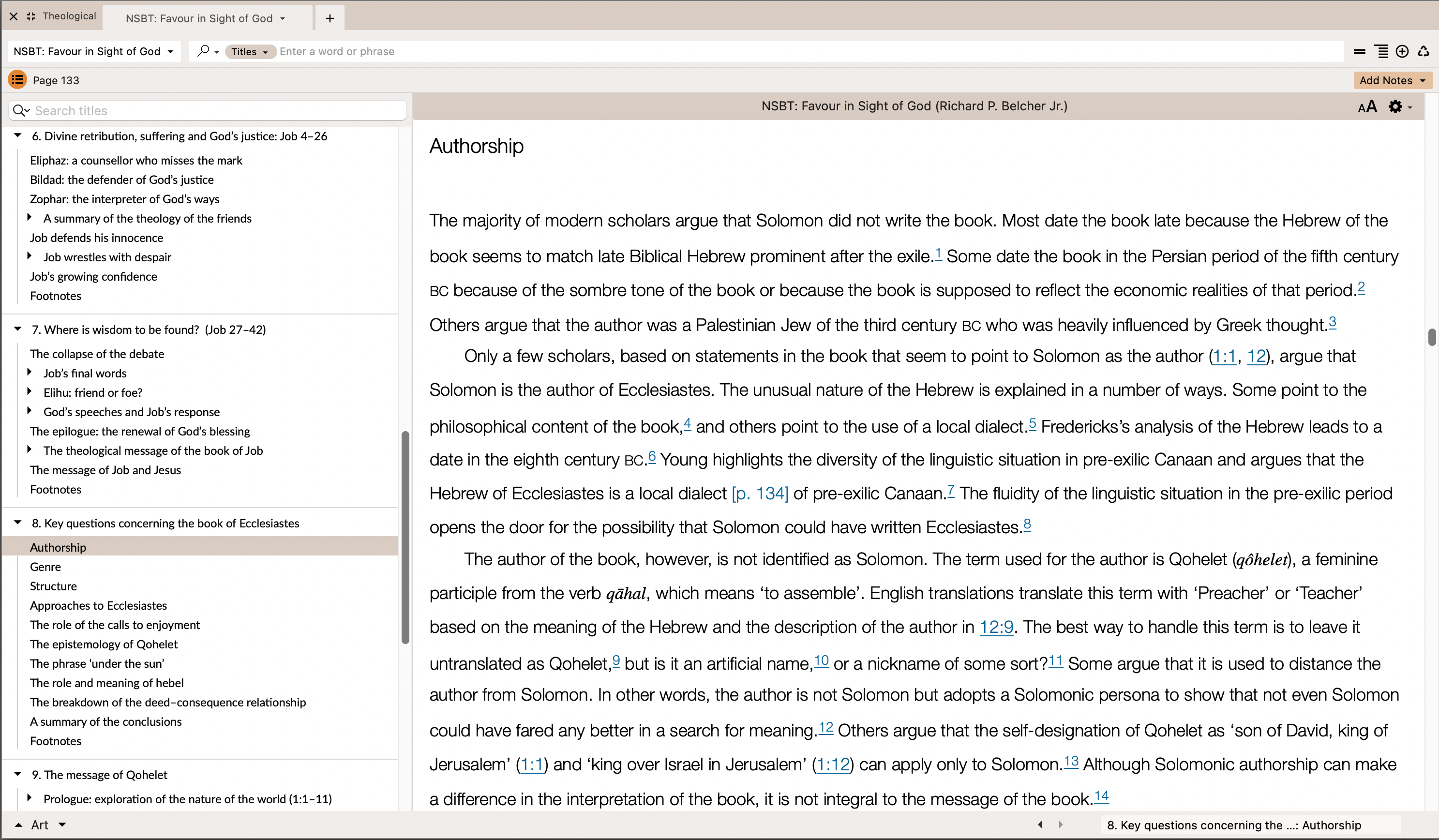Viewport: 1439px width, 840px height.
Task: Open the Art dropdown arrow
Action: [x=62, y=825]
